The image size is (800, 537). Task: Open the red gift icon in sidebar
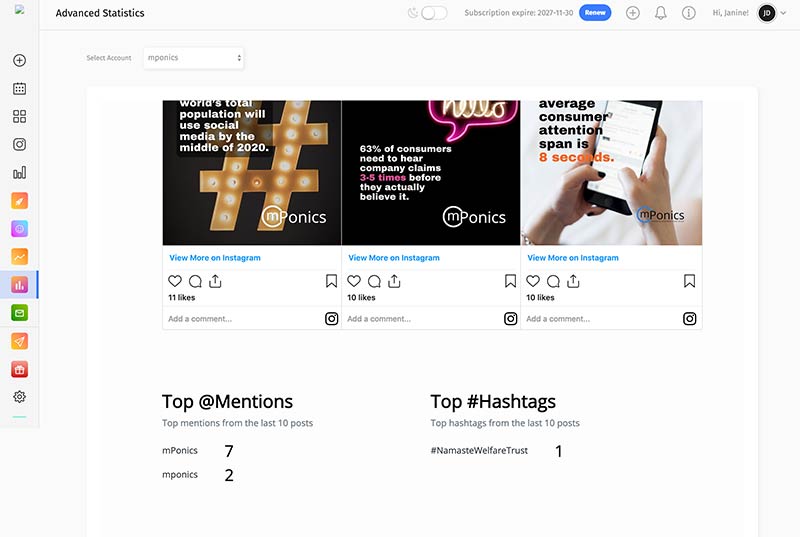(x=19, y=369)
